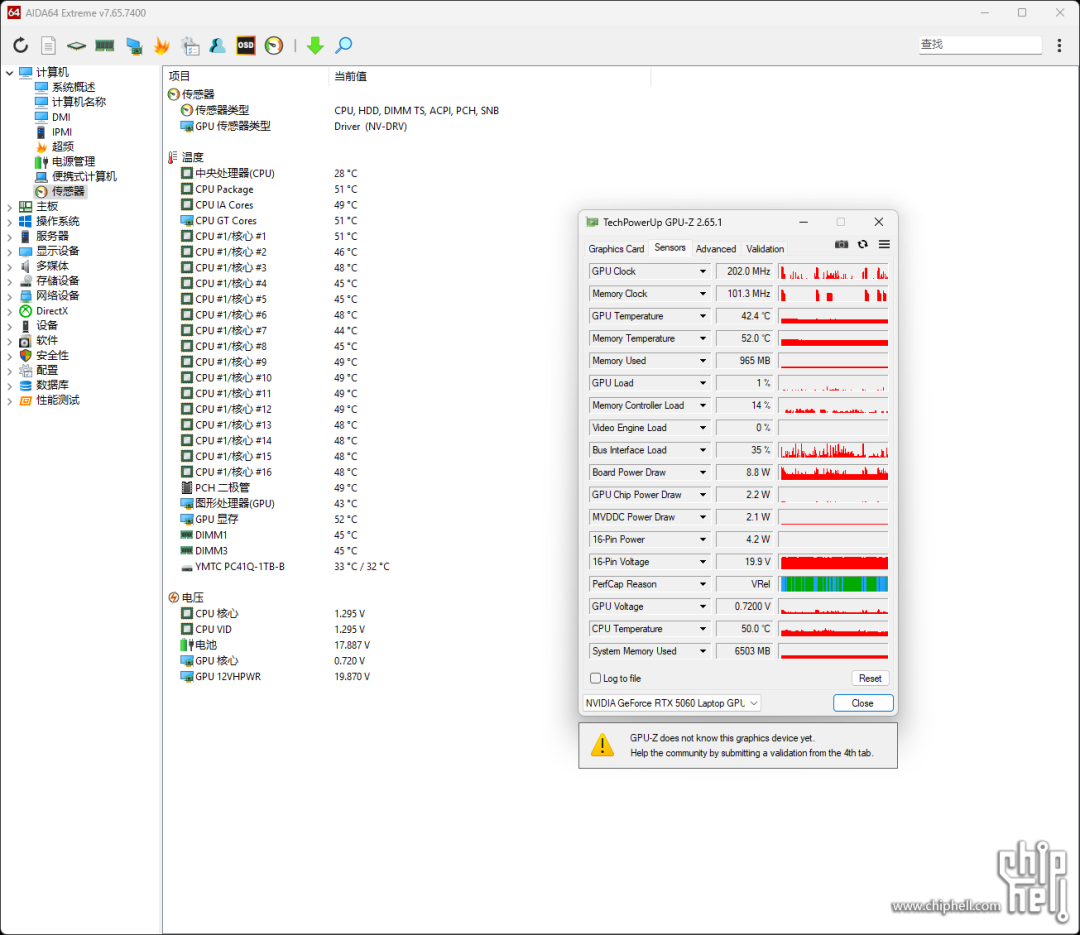
Task: Open the sensor gauge toolbar icon
Action: click(274, 45)
